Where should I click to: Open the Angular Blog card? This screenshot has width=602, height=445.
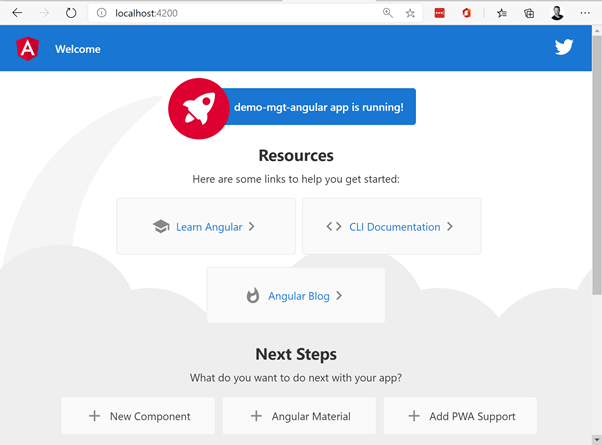click(x=296, y=296)
